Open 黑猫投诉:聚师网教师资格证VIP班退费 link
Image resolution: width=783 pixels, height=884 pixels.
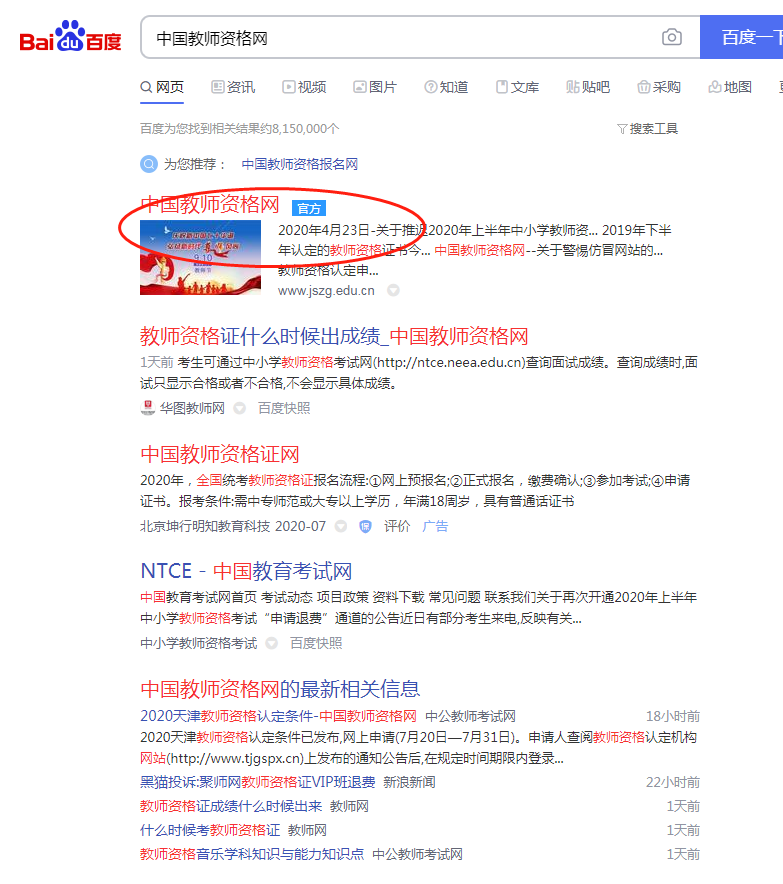pyautogui.click(x=258, y=783)
